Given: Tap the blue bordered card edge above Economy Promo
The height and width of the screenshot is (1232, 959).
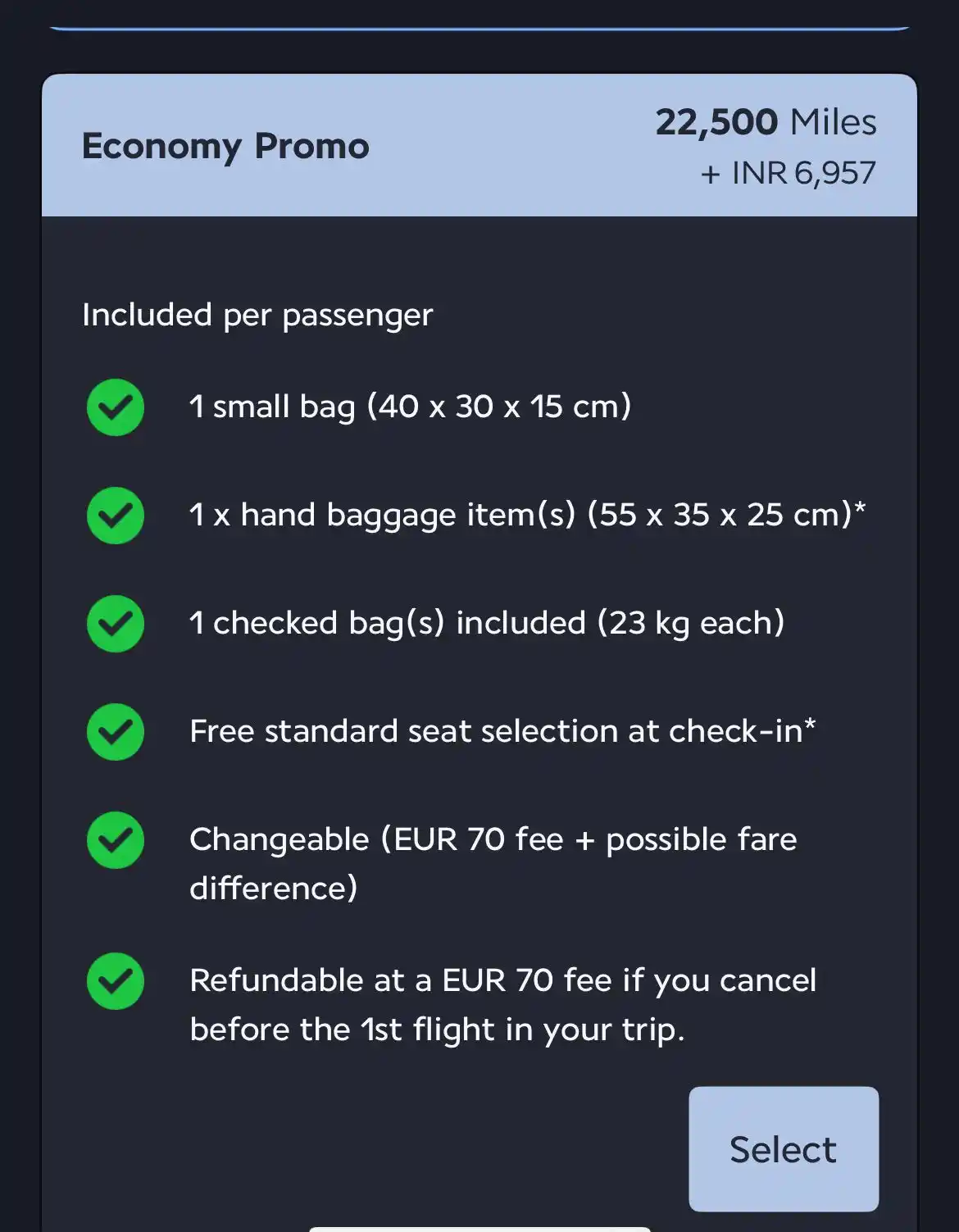Looking at the screenshot, I should tap(479, 29).
